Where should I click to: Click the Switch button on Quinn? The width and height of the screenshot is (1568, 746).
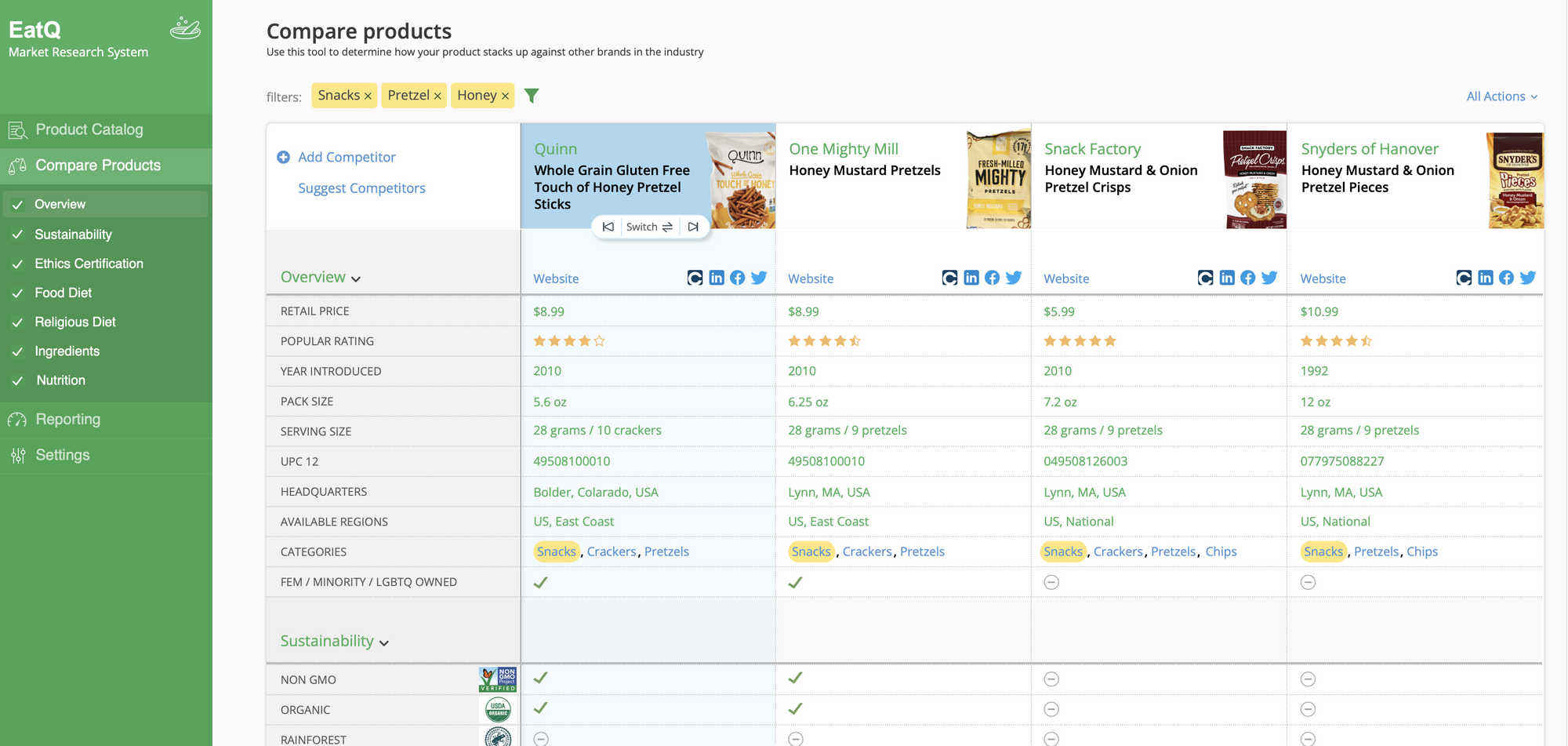(649, 227)
